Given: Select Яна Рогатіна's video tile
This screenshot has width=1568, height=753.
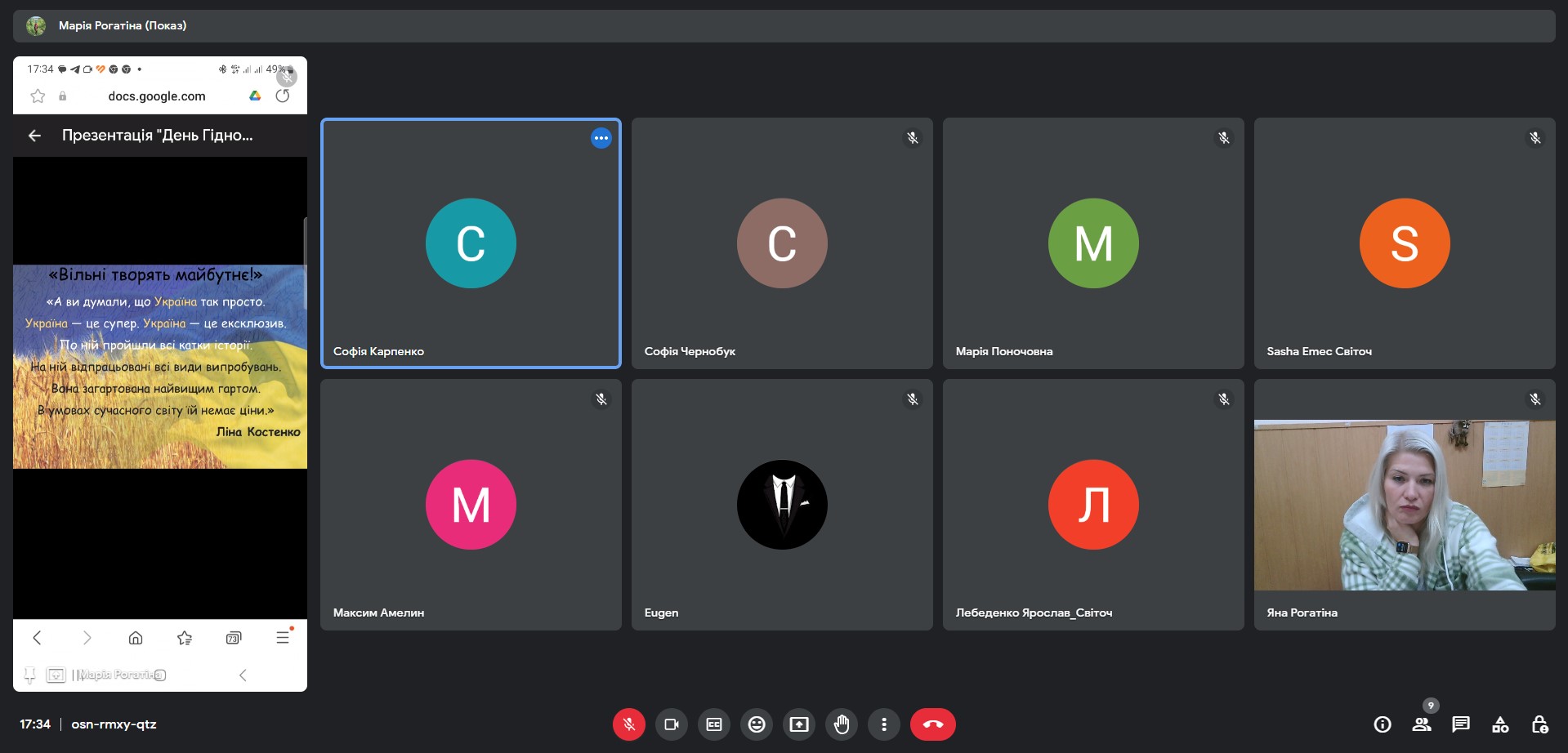Looking at the screenshot, I should pos(1404,505).
